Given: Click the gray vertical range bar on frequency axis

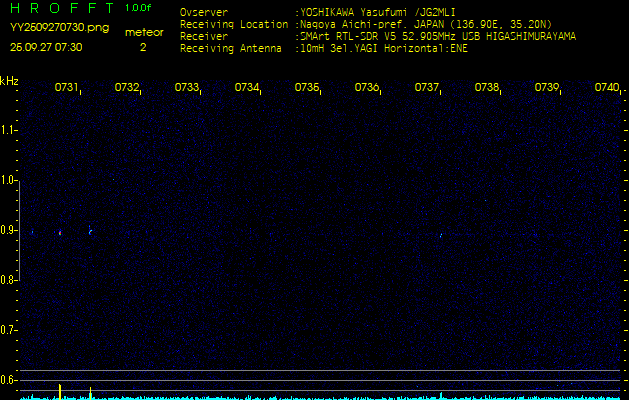Looking at the screenshot, I should click(x=20, y=231).
